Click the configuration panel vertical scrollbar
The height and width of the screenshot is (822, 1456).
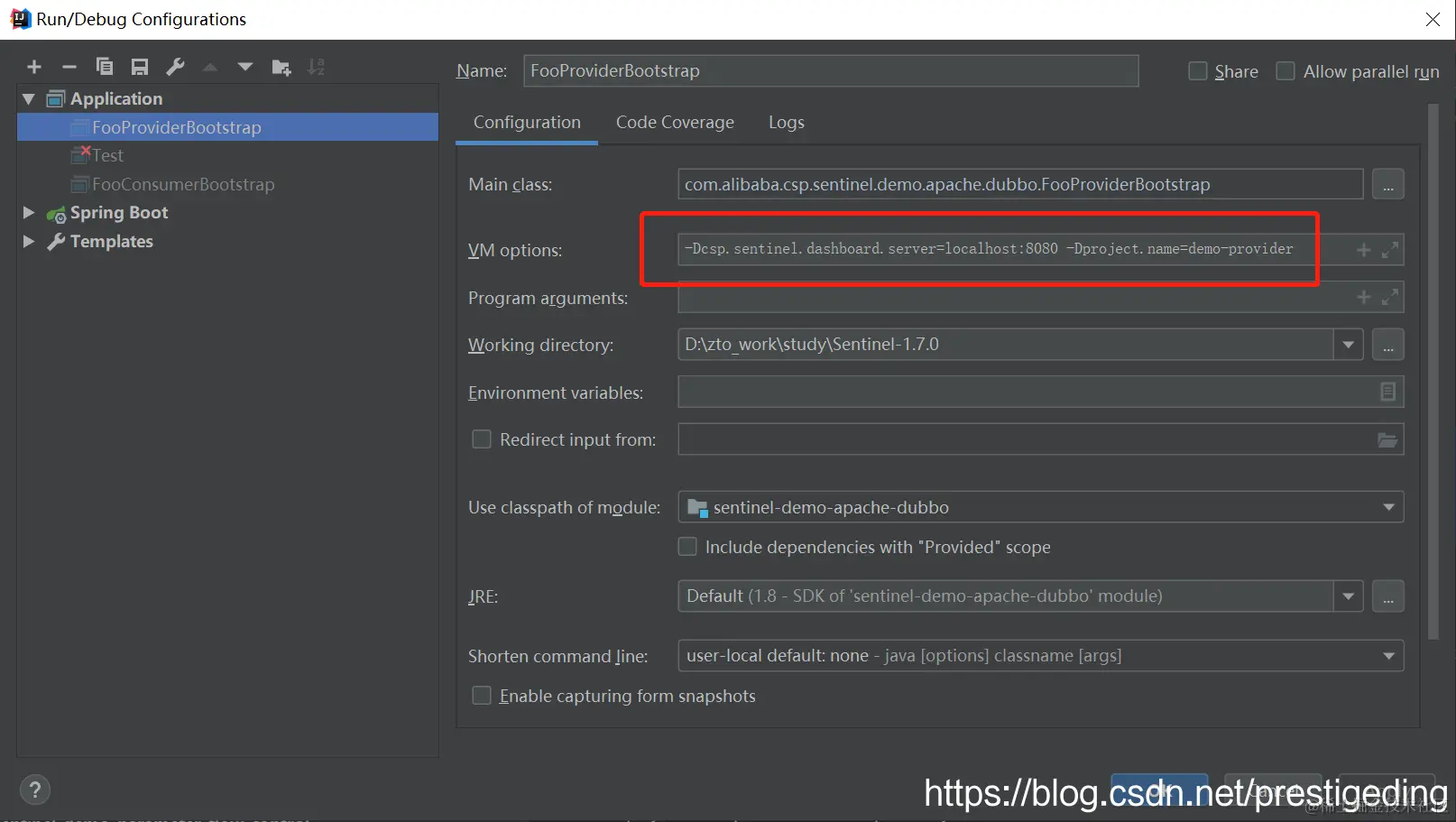pos(1433,372)
